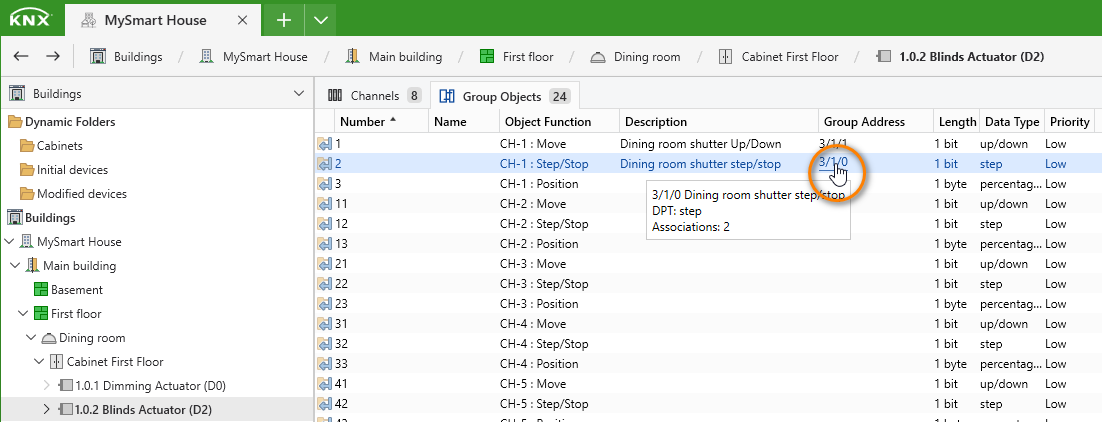Click group object icon of row 42
The height and width of the screenshot is (426, 1102).
pyautogui.click(x=324, y=404)
